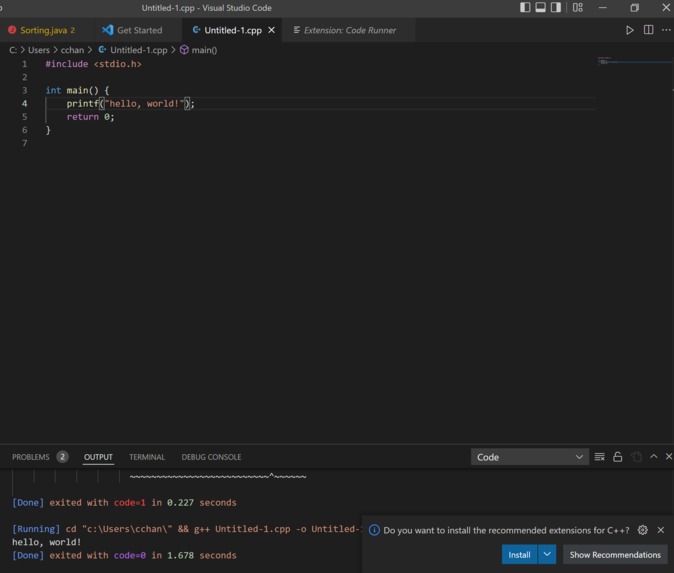Dismiss the C++ extensions notification
Screen dimensions: 674x573
coord(661,530)
